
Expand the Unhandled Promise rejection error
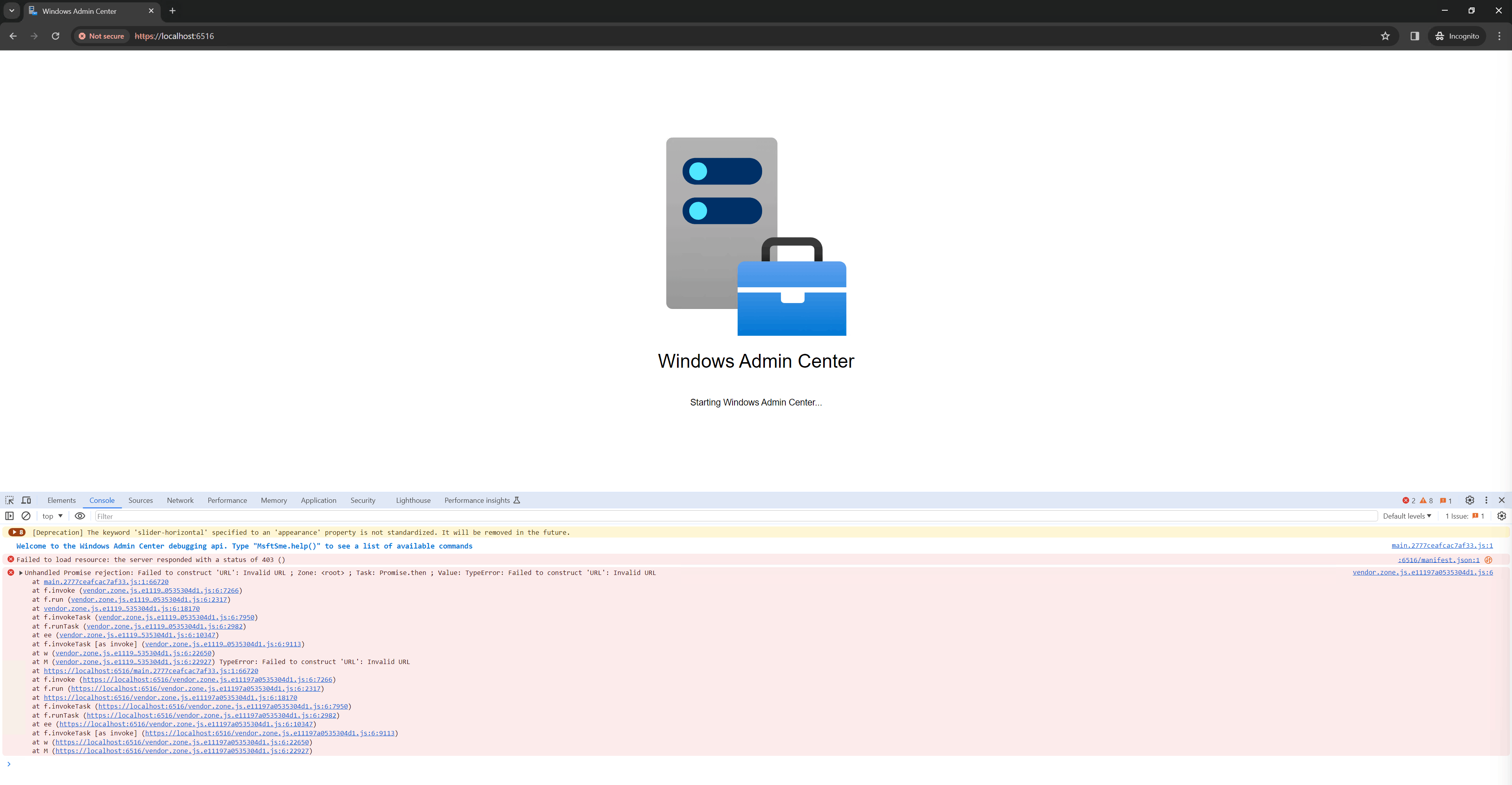tap(21, 573)
